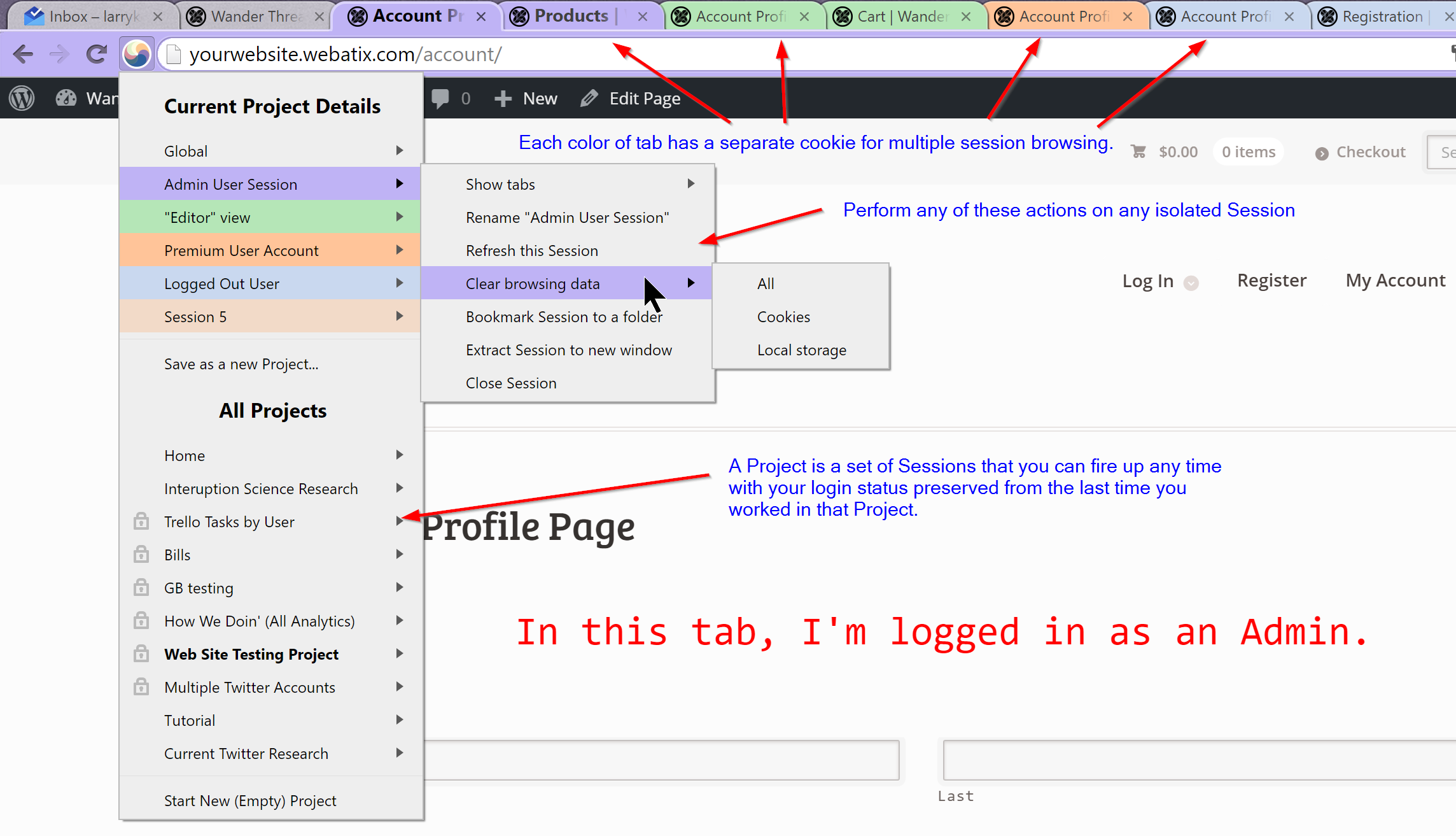
Task: Click lock icon beside Trello Tasks by User
Action: (141, 521)
